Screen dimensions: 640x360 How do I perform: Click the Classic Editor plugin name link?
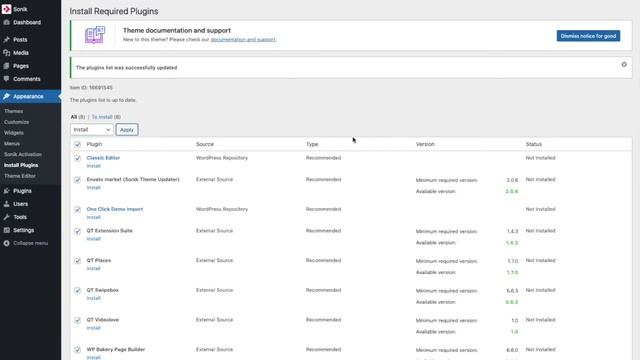point(103,158)
